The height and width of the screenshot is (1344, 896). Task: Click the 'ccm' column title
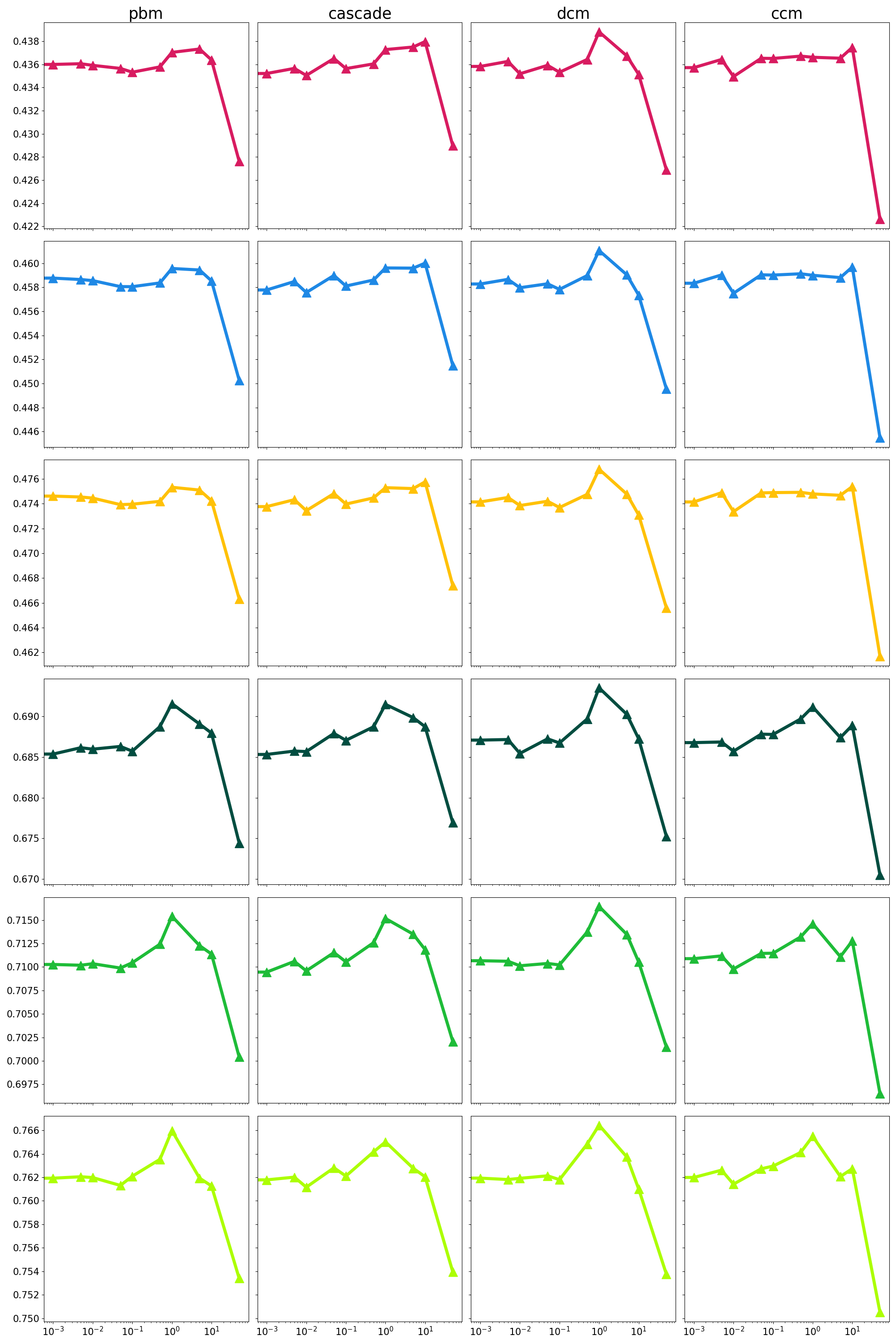[x=786, y=13]
